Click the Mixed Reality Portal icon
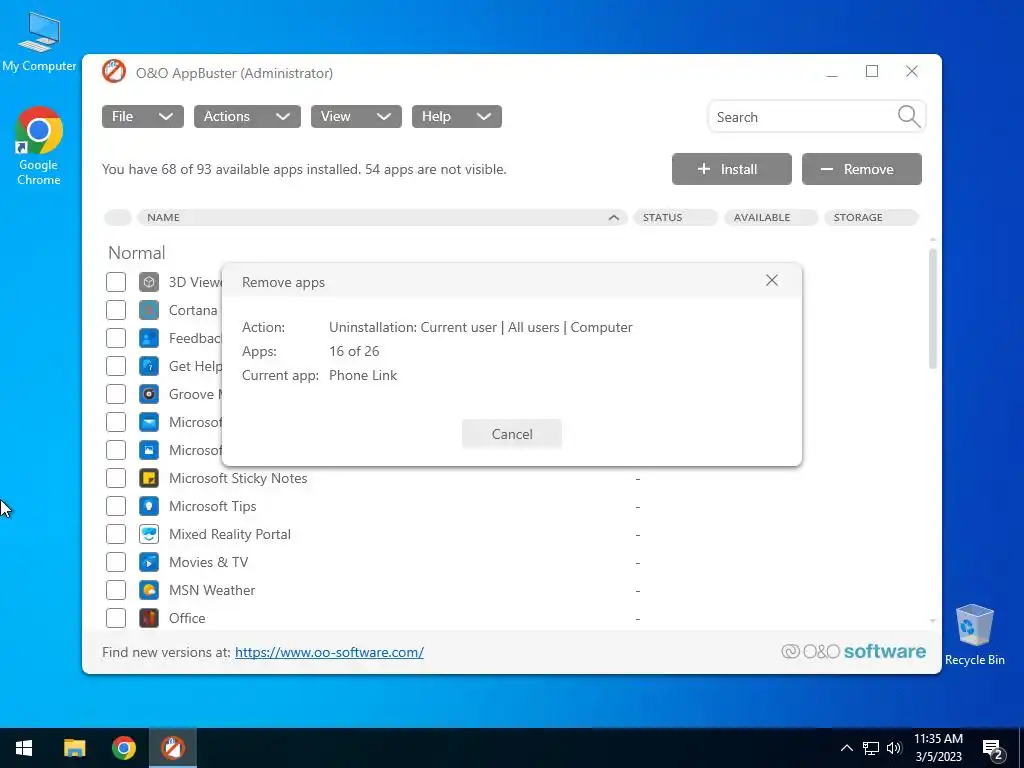 pos(149,534)
